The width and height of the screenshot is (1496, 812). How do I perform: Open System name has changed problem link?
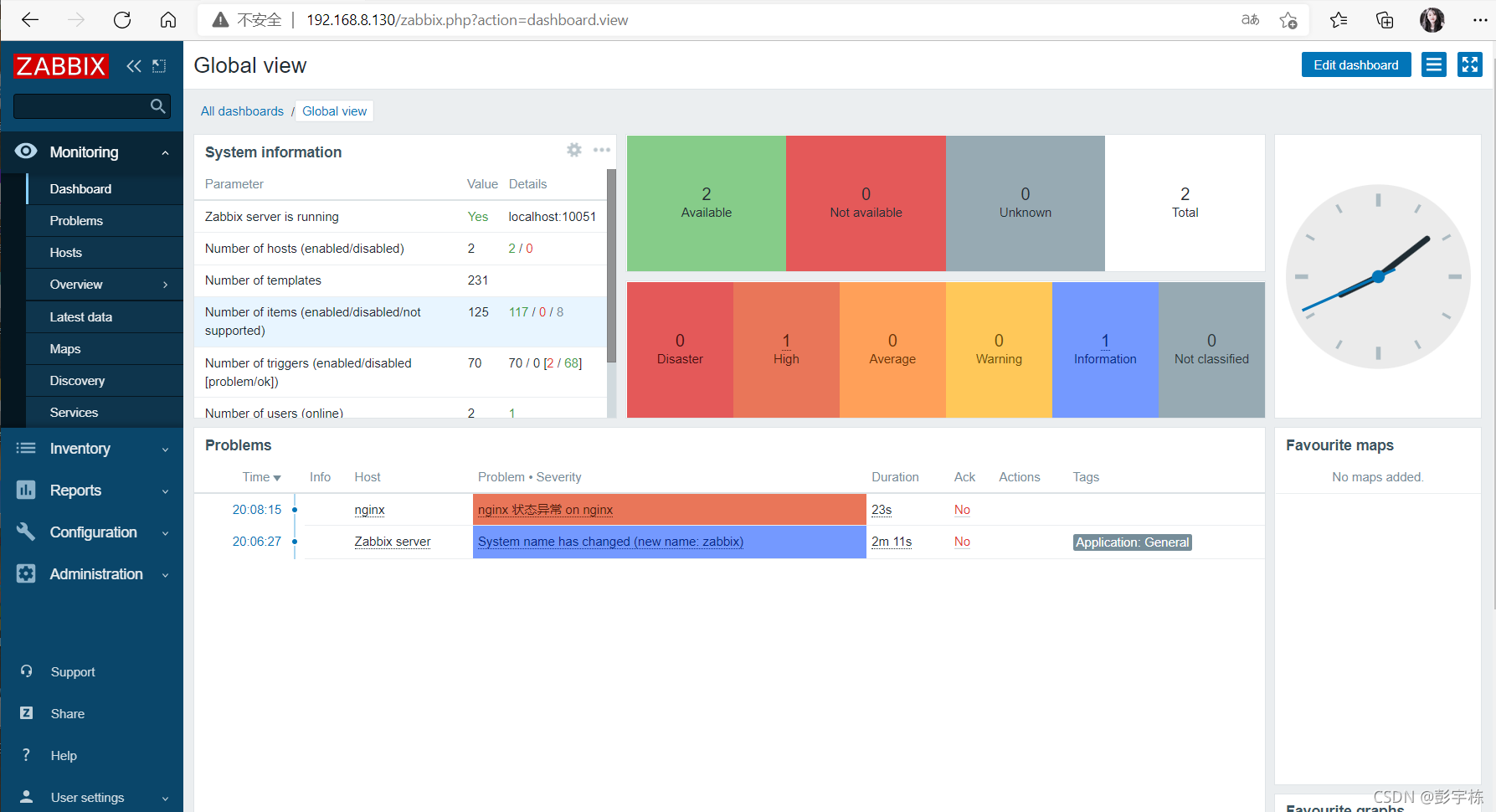coord(610,542)
